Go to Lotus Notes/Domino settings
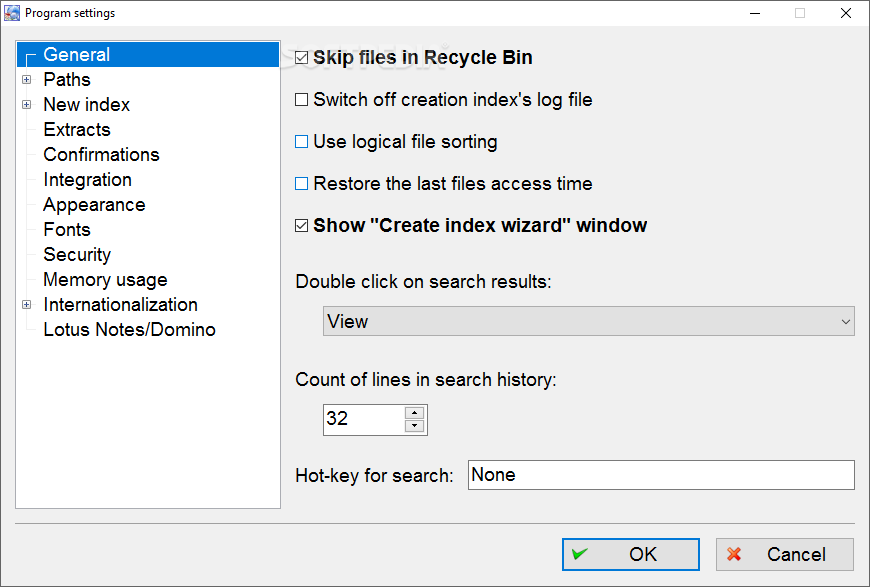 click(129, 330)
